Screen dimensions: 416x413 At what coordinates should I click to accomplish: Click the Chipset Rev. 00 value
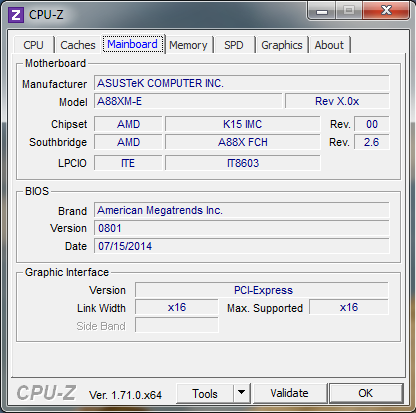[372, 124]
